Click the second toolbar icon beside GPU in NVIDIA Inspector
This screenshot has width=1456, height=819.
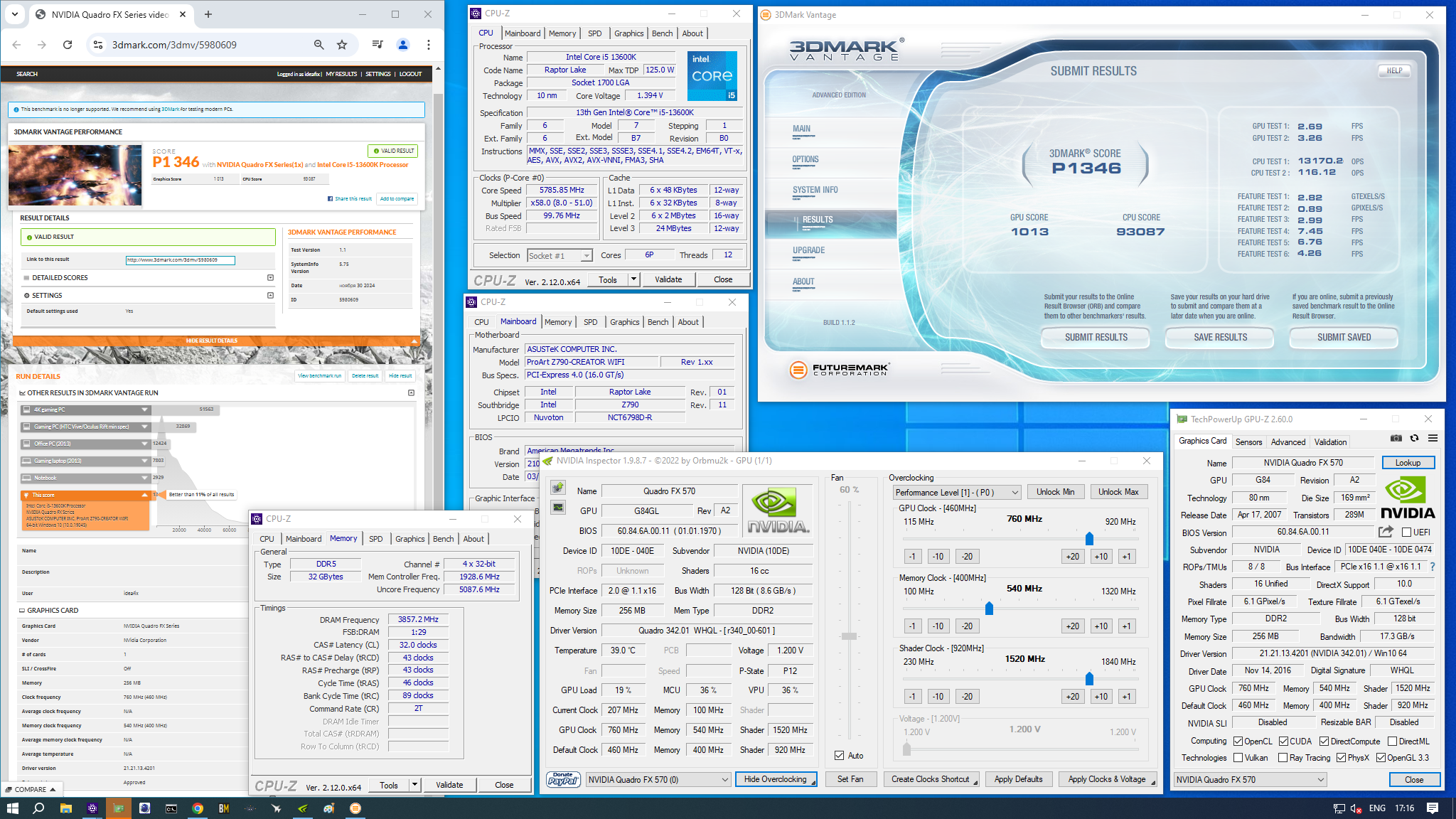coord(558,508)
